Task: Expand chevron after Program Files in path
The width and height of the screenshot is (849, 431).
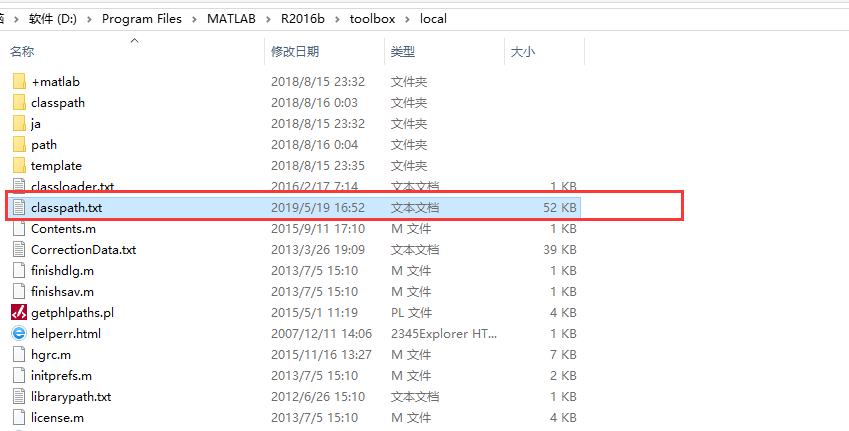Action: click(194, 19)
